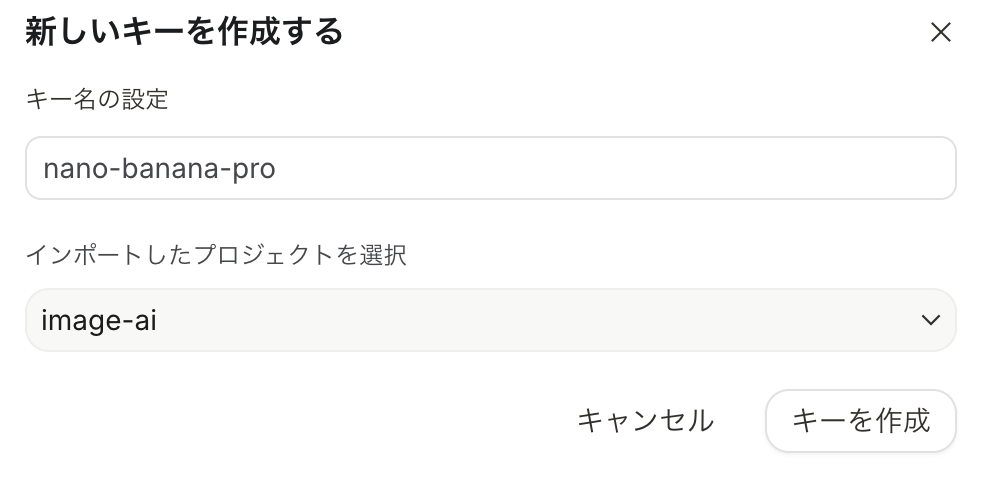Expand the project list via down-arrow icon
Image resolution: width=982 pixels, height=504 pixels.
pyautogui.click(x=930, y=320)
